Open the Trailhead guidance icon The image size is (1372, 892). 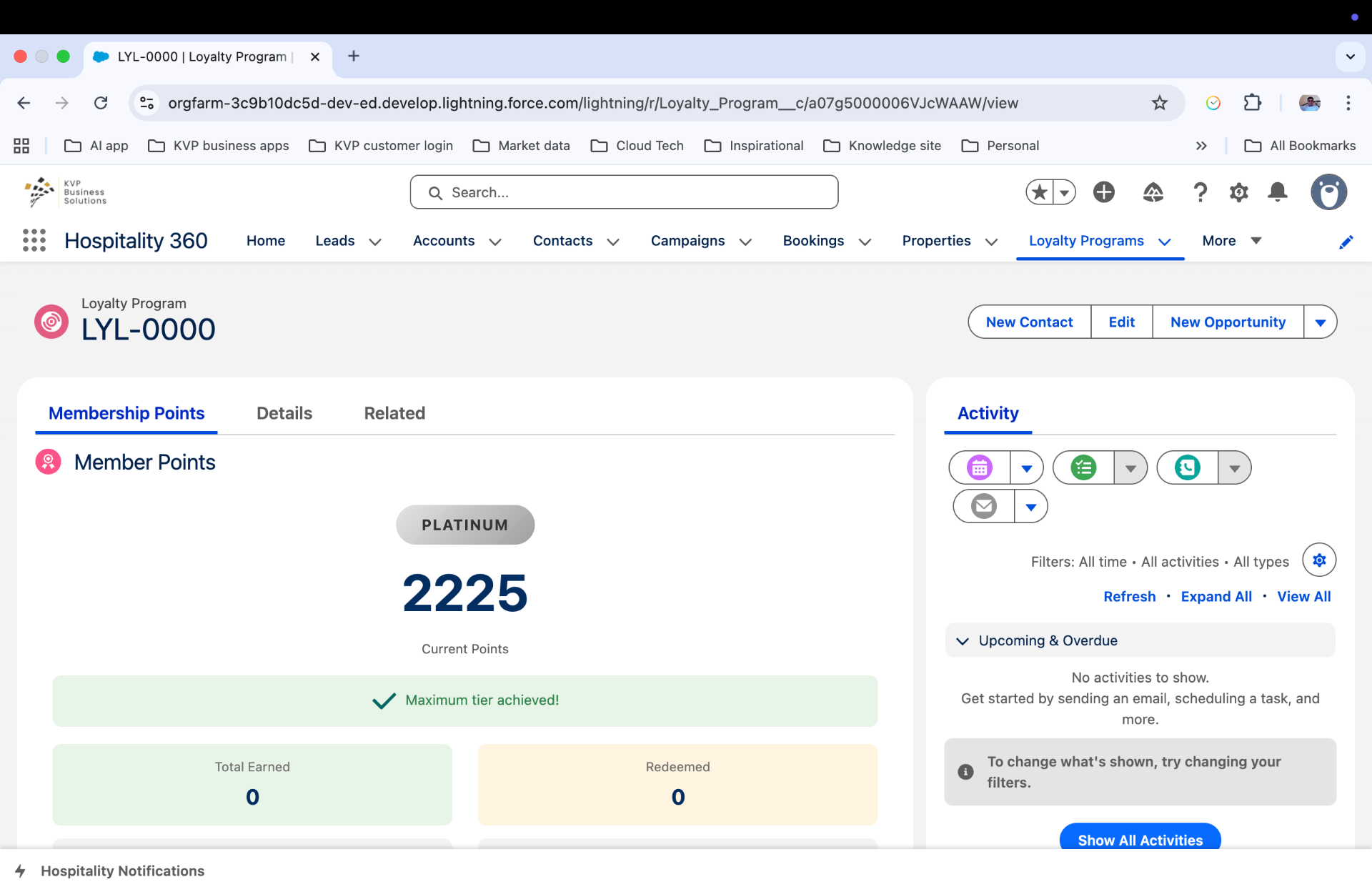[x=1153, y=192]
